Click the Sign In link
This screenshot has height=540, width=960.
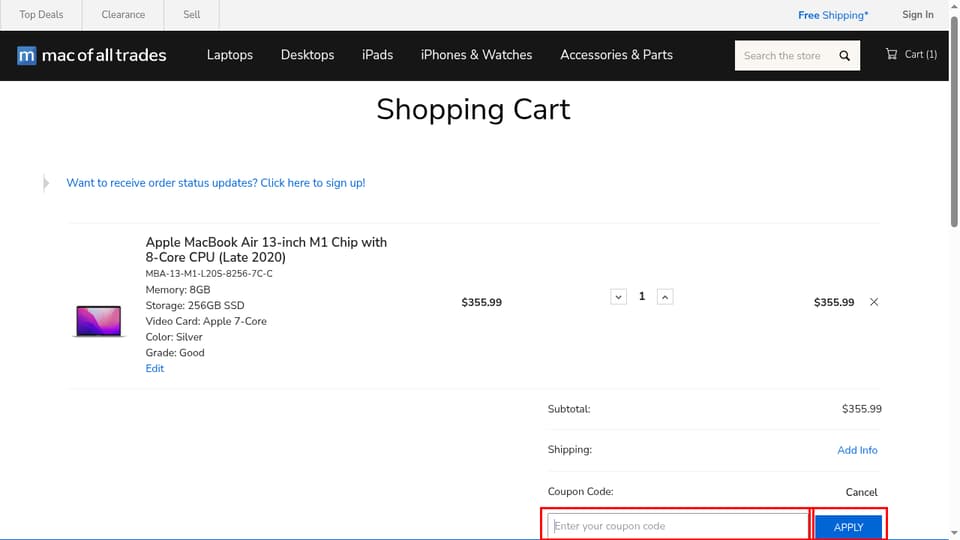click(x=917, y=15)
